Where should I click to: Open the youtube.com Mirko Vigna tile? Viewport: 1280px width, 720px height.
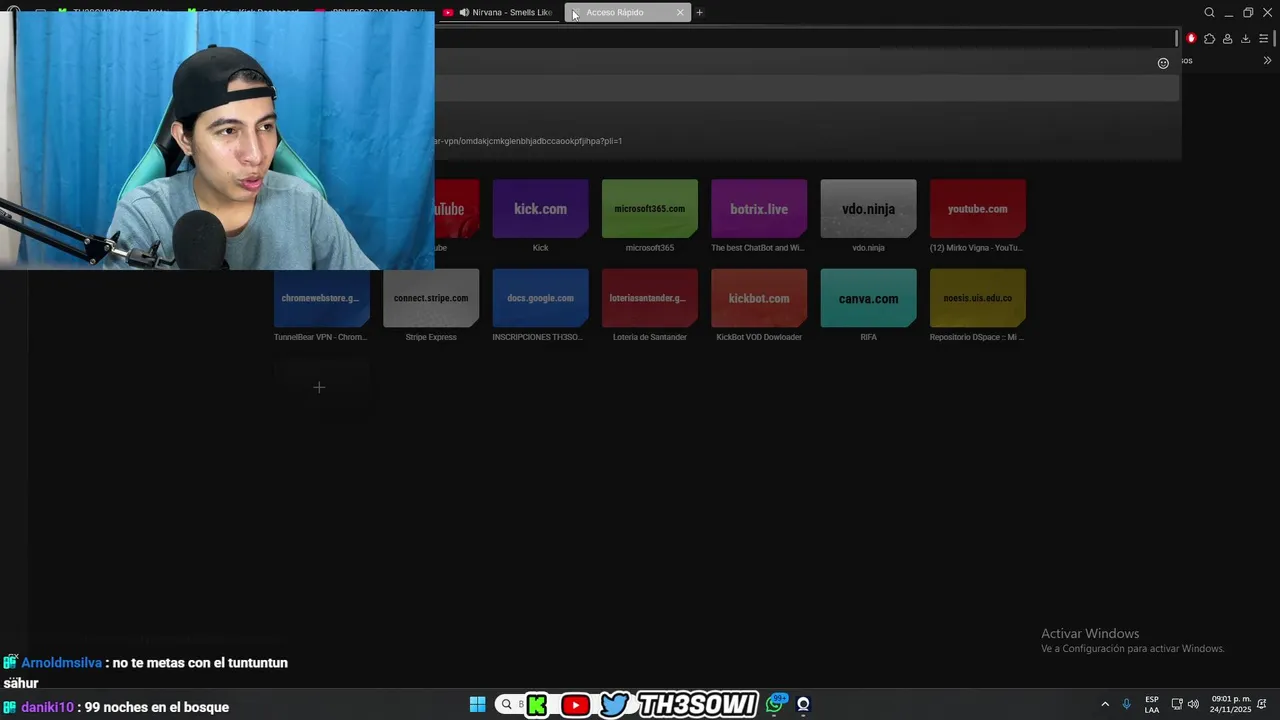pyautogui.click(x=978, y=209)
